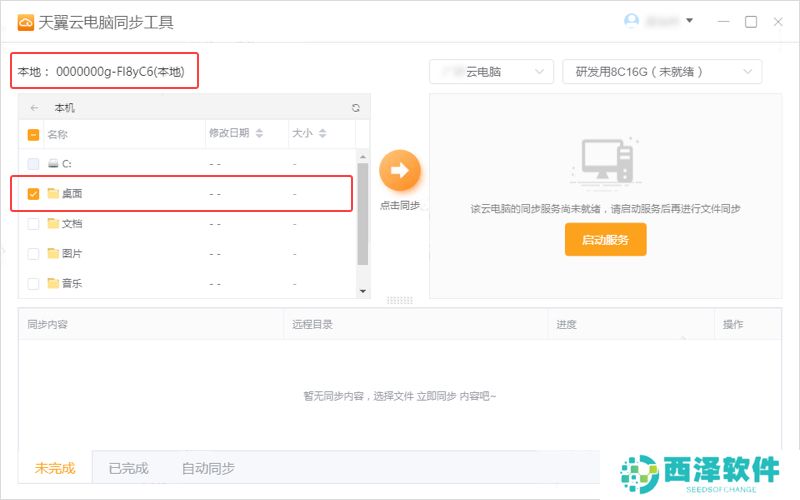The height and width of the screenshot is (500, 800).
Task: Check the 文档 folder checkbox
Action: tap(33, 223)
